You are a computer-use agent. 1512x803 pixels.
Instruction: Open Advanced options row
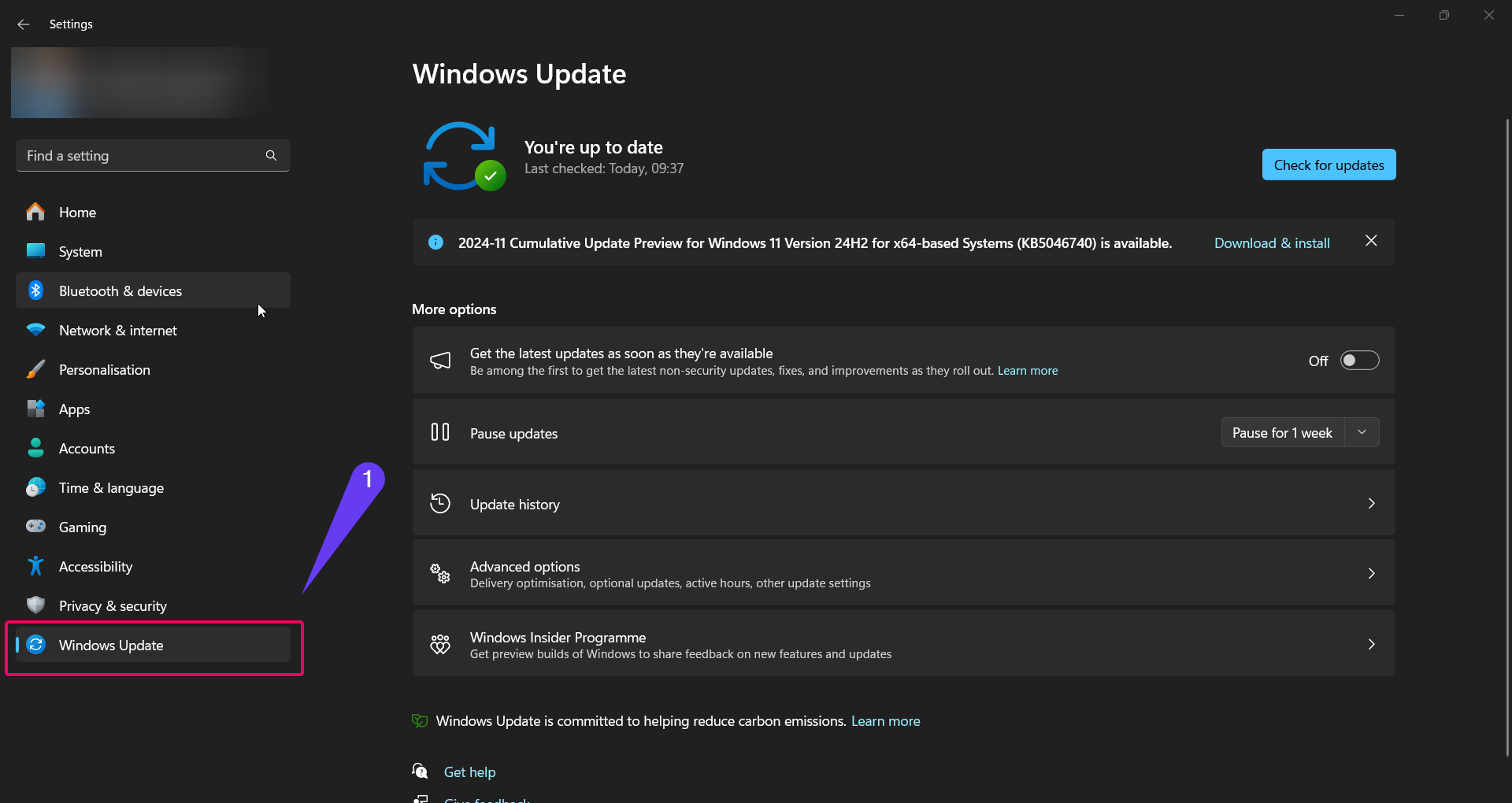click(x=903, y=573)
